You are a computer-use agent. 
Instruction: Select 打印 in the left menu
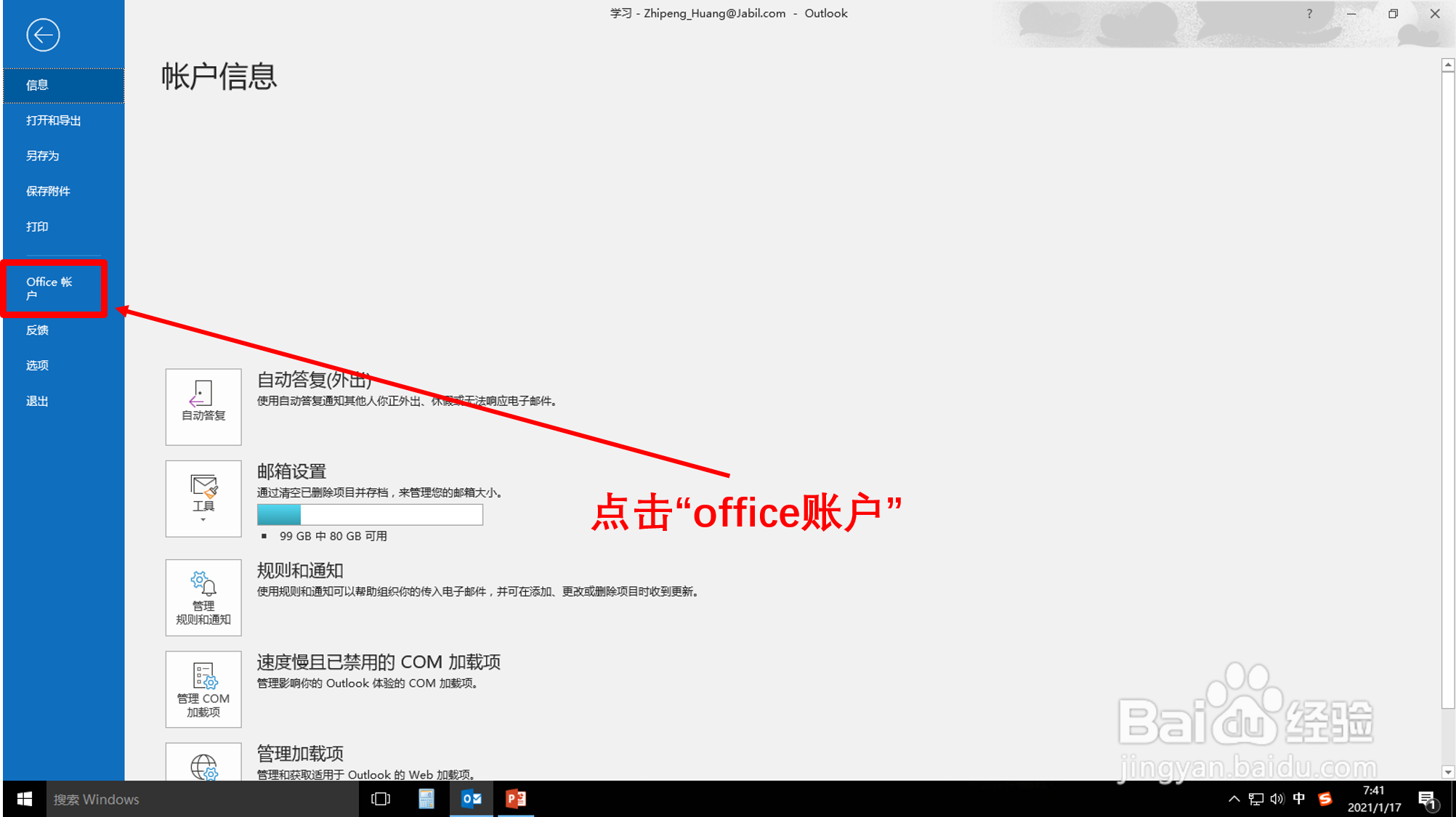[x=37, y=227]
